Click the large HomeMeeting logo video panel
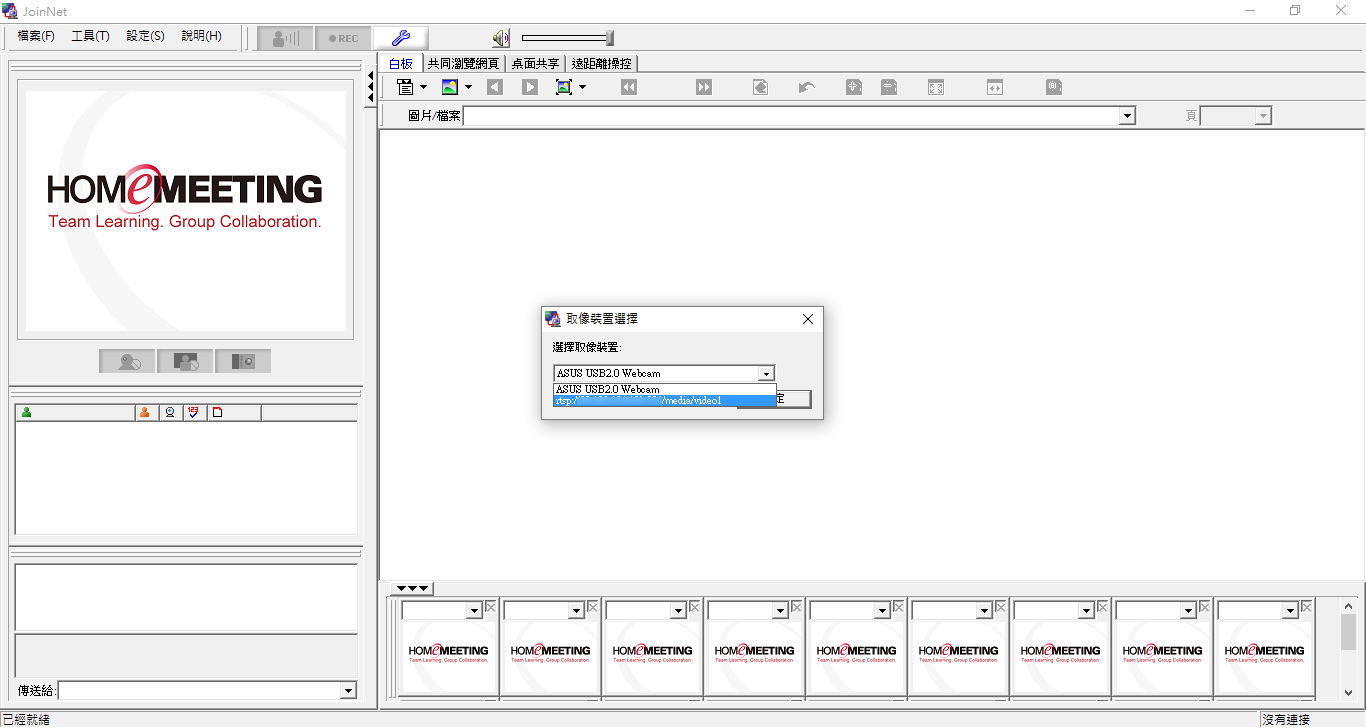This screenshot has width=1366, height=728. pyautogui.click(x=185, y=211)
